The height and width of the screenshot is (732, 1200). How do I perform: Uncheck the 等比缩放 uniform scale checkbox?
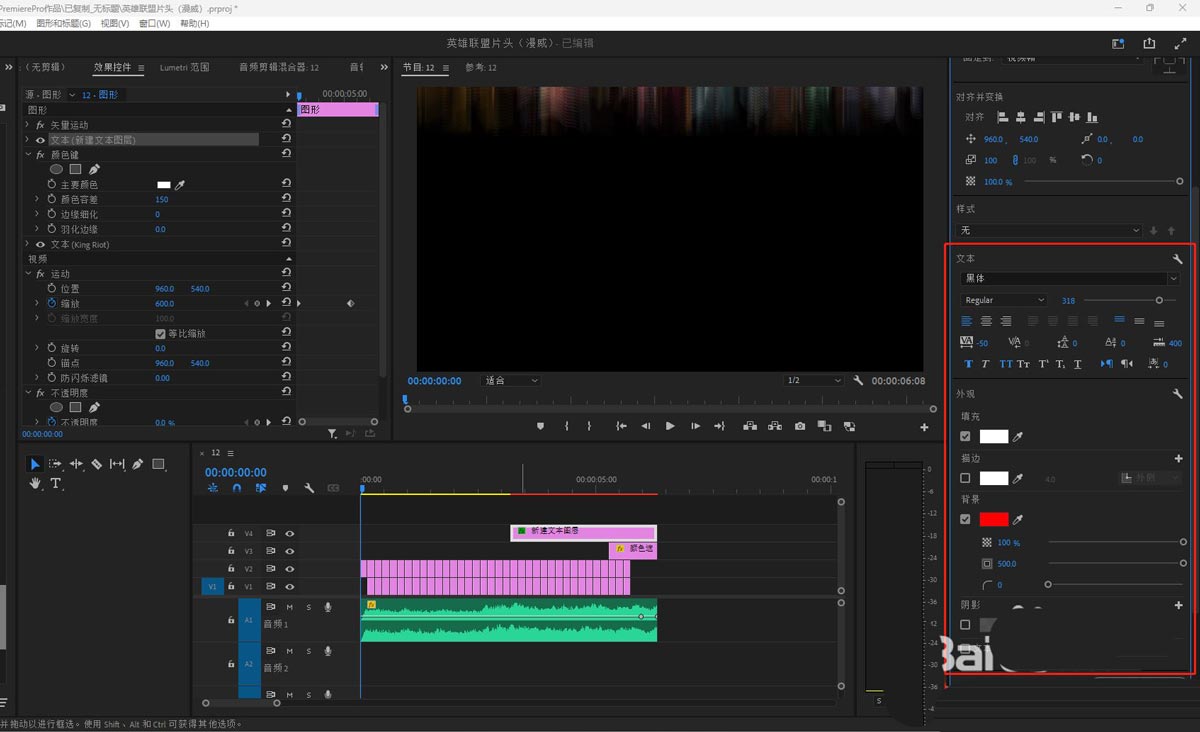pyautogui.click(x=160, y=333)
